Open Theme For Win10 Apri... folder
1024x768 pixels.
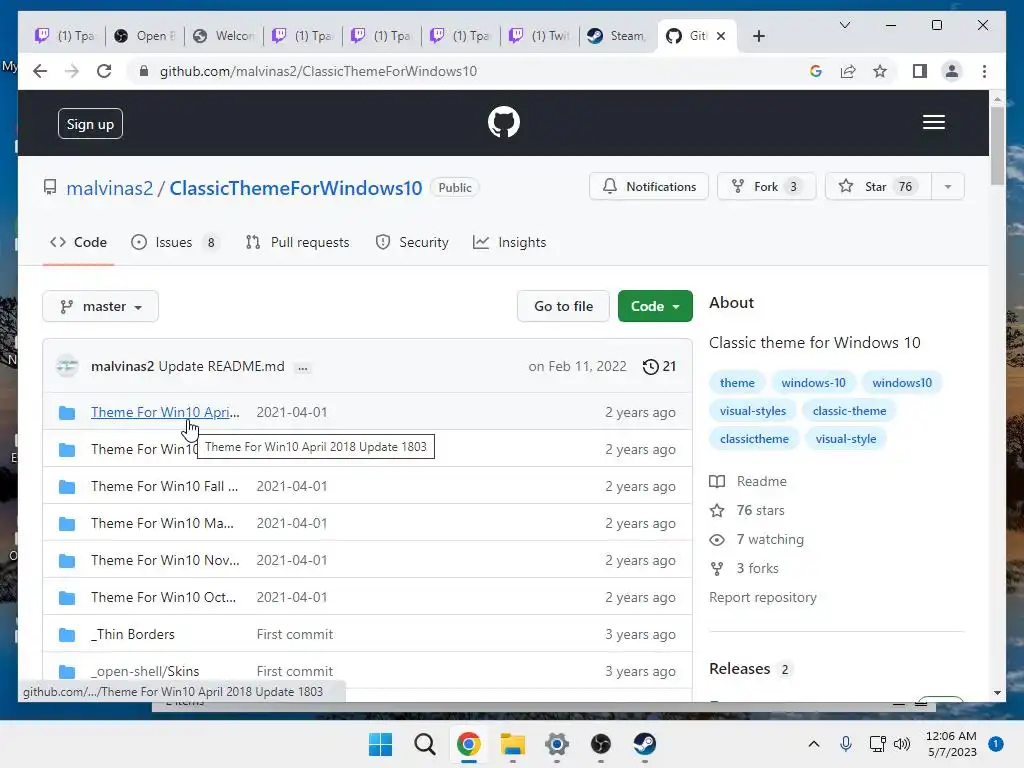point(165,412)
